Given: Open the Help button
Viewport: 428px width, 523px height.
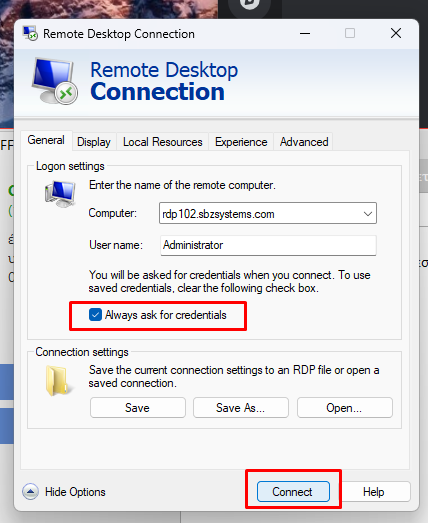Looking at the screenshot, I should click(374, 492).
